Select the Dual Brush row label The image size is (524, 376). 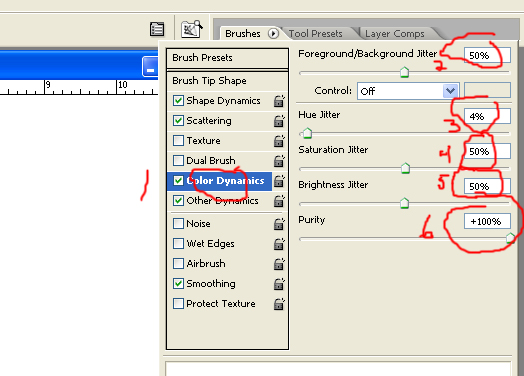tap(211, 161)
